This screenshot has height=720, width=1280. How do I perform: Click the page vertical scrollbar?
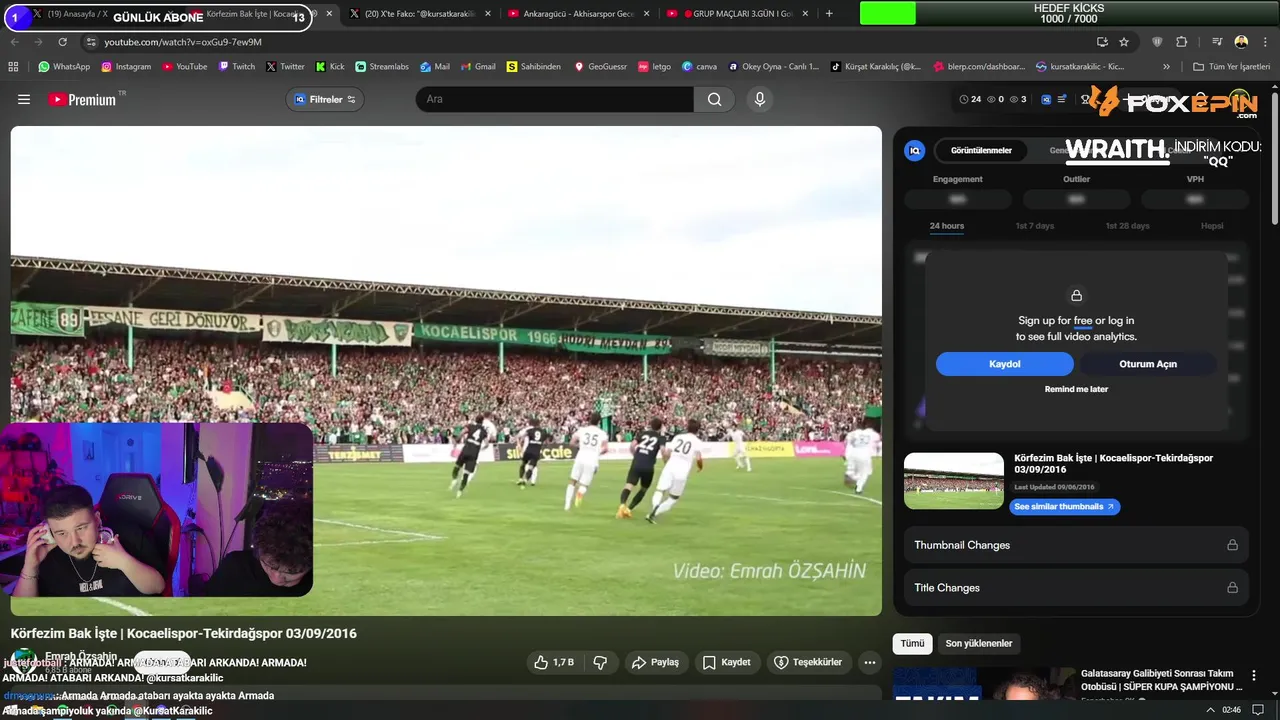[x=1275, y=160]
